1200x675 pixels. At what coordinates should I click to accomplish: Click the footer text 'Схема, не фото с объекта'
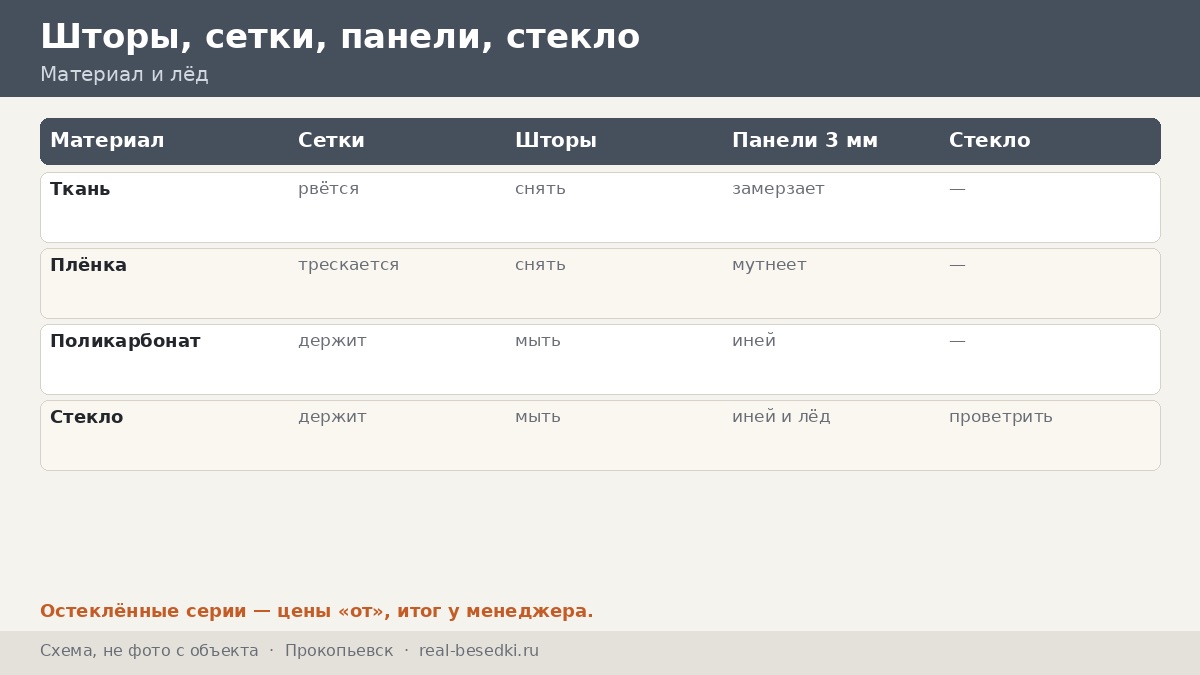(x=149, y=651)
